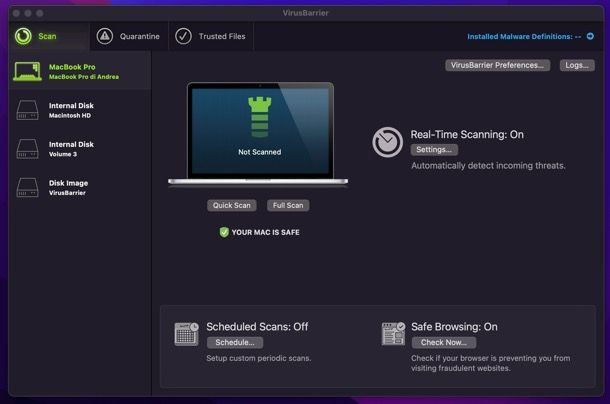Click the VirusBarrier window title
The image size is (610, 404).
(x=305, y=13)
